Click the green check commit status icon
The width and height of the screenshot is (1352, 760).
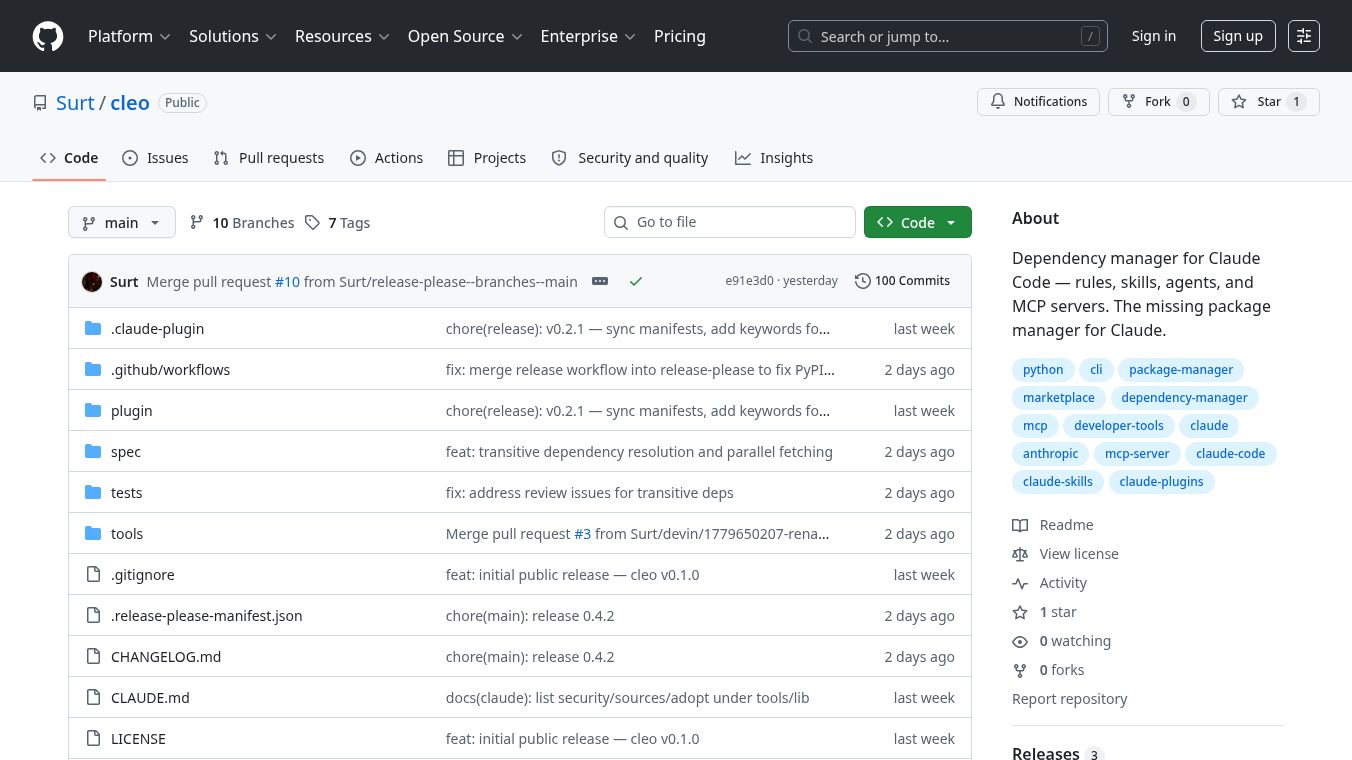point(635,281)
